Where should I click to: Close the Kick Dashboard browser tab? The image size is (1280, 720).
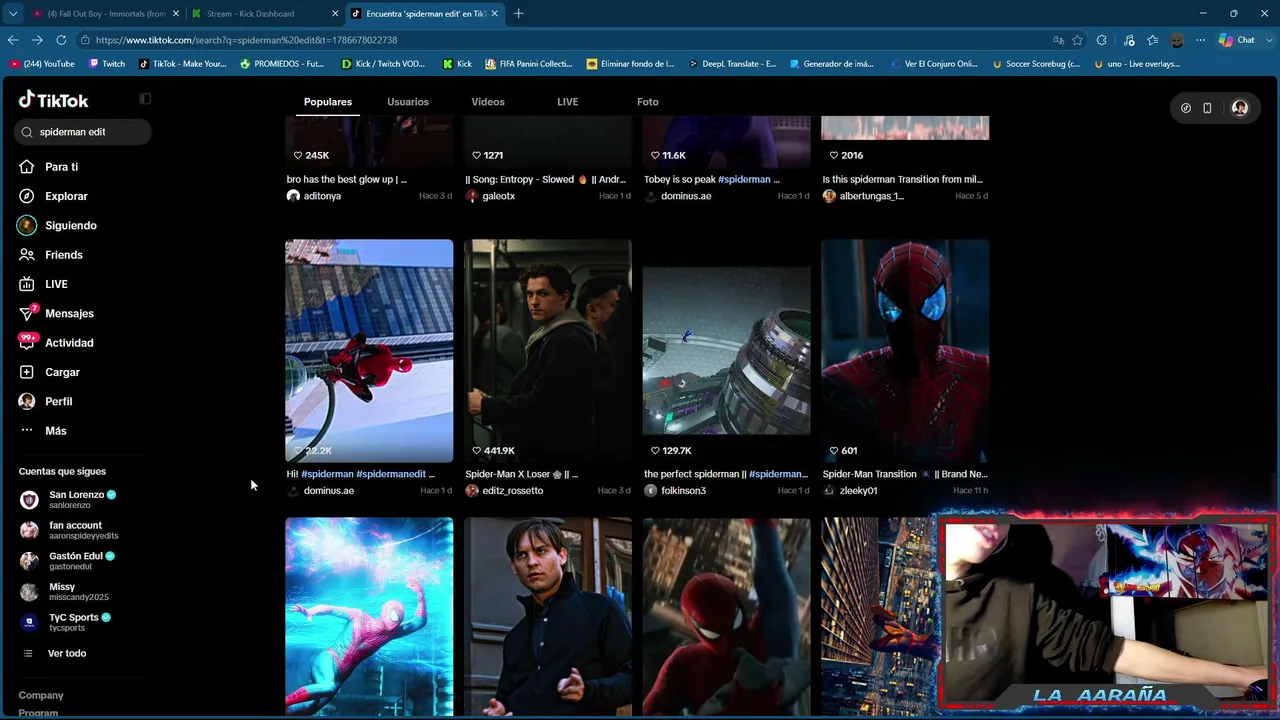click(x=335, y=14)
